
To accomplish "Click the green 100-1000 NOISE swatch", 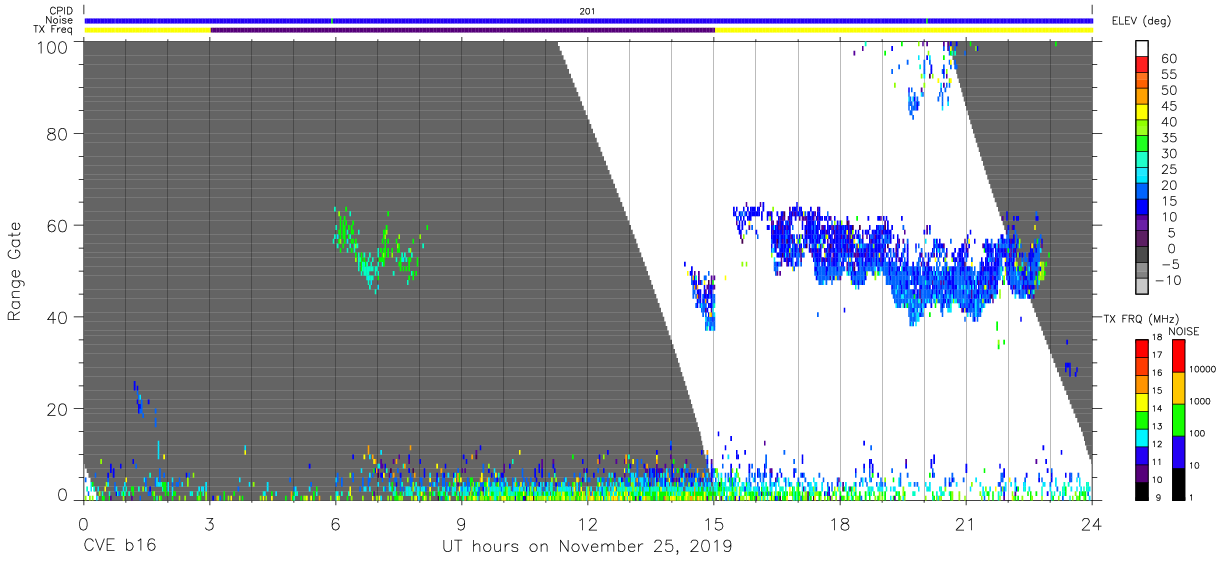I will [x=1179, y=420].
